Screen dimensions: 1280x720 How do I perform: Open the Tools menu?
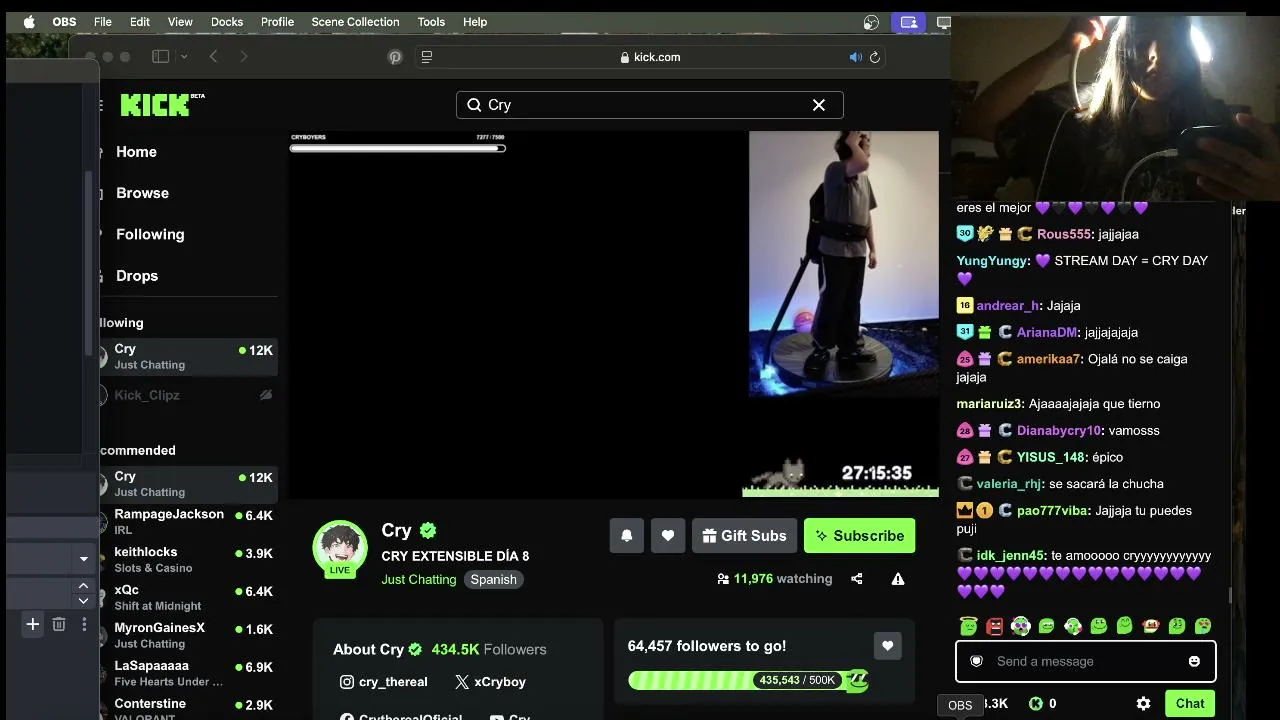pos(431,22)
